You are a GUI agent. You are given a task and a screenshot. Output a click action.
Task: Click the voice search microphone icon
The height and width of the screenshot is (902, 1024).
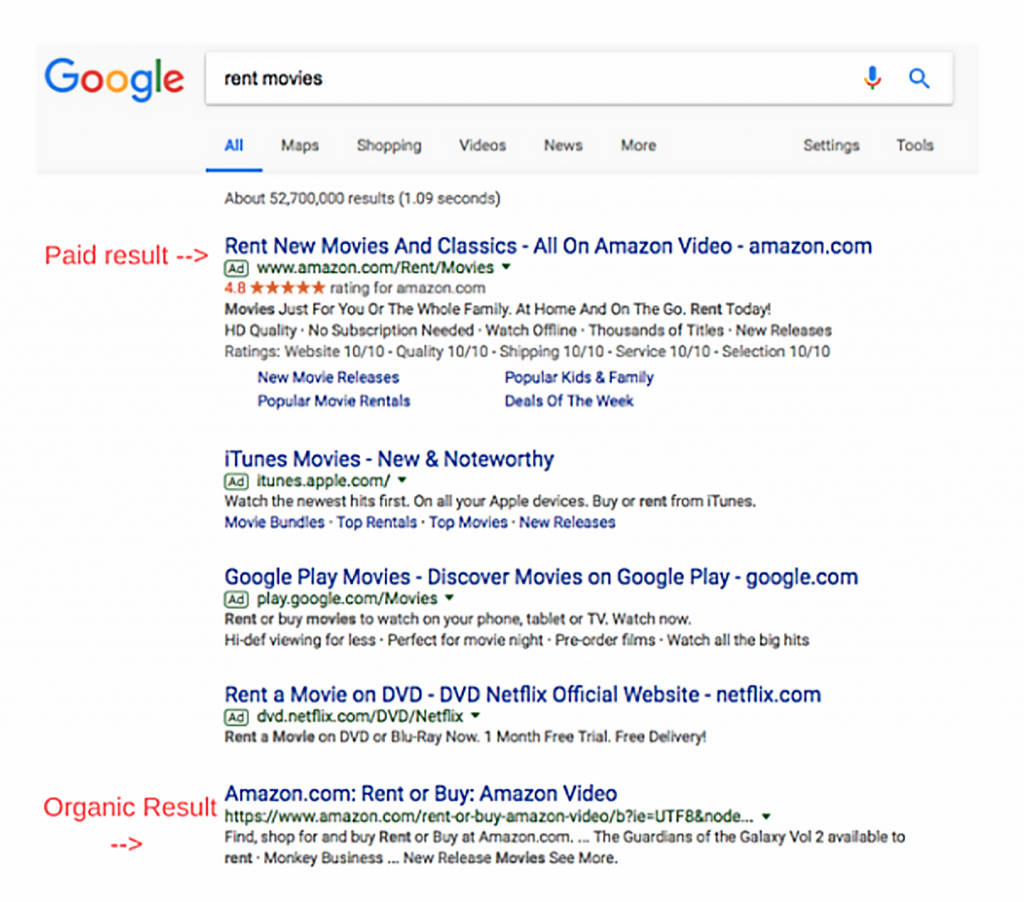click(872, 78)
